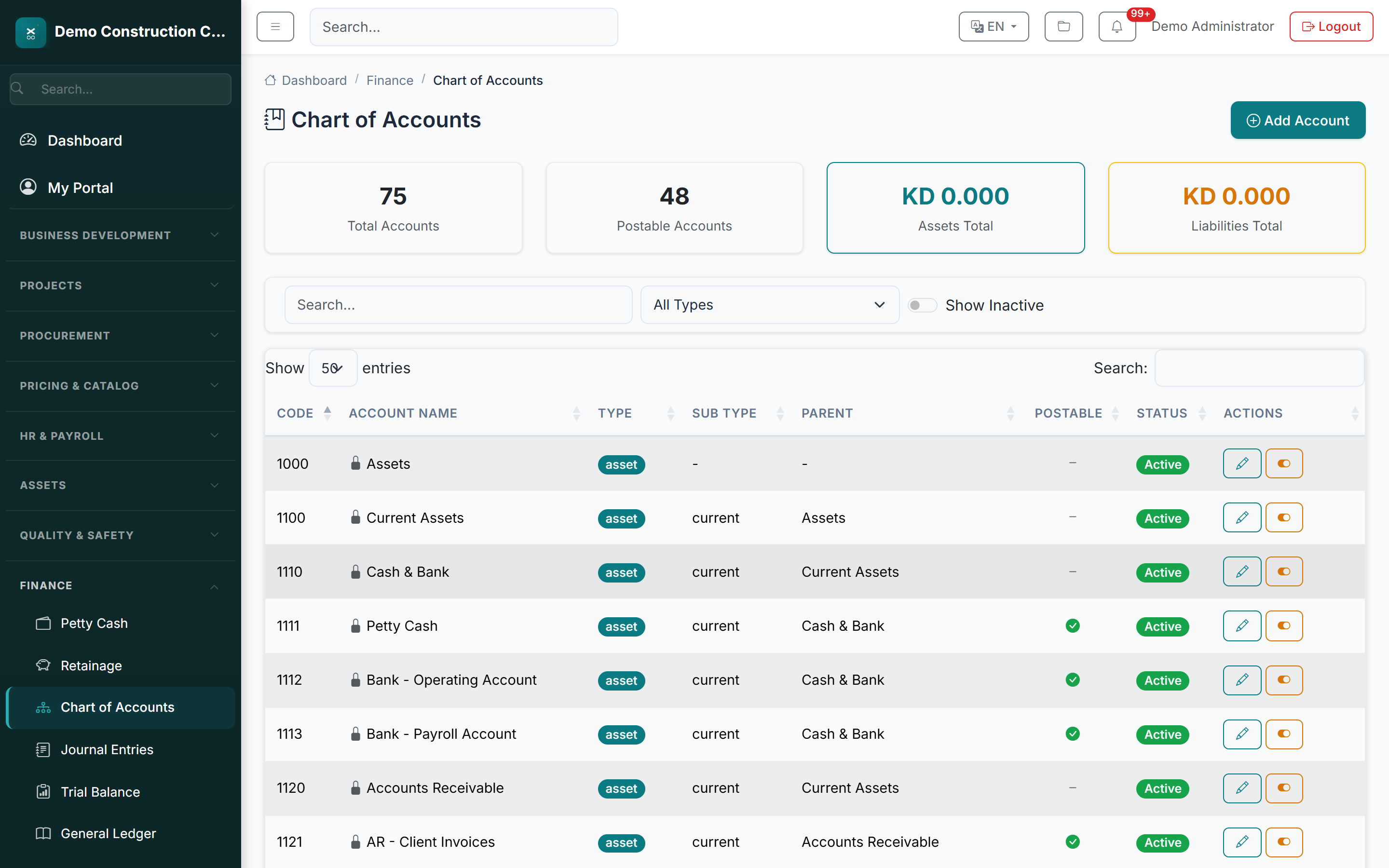Enable the Show Inactive switch
The image size is (1389, 868).
tap(922, 305)
